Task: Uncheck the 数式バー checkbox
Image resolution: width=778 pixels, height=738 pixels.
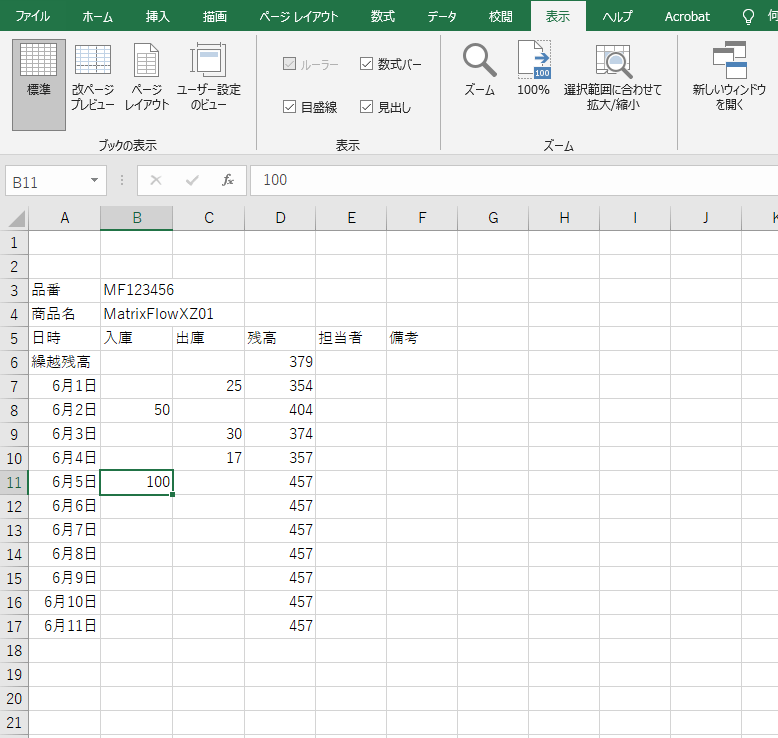Action: pos(366,64)
